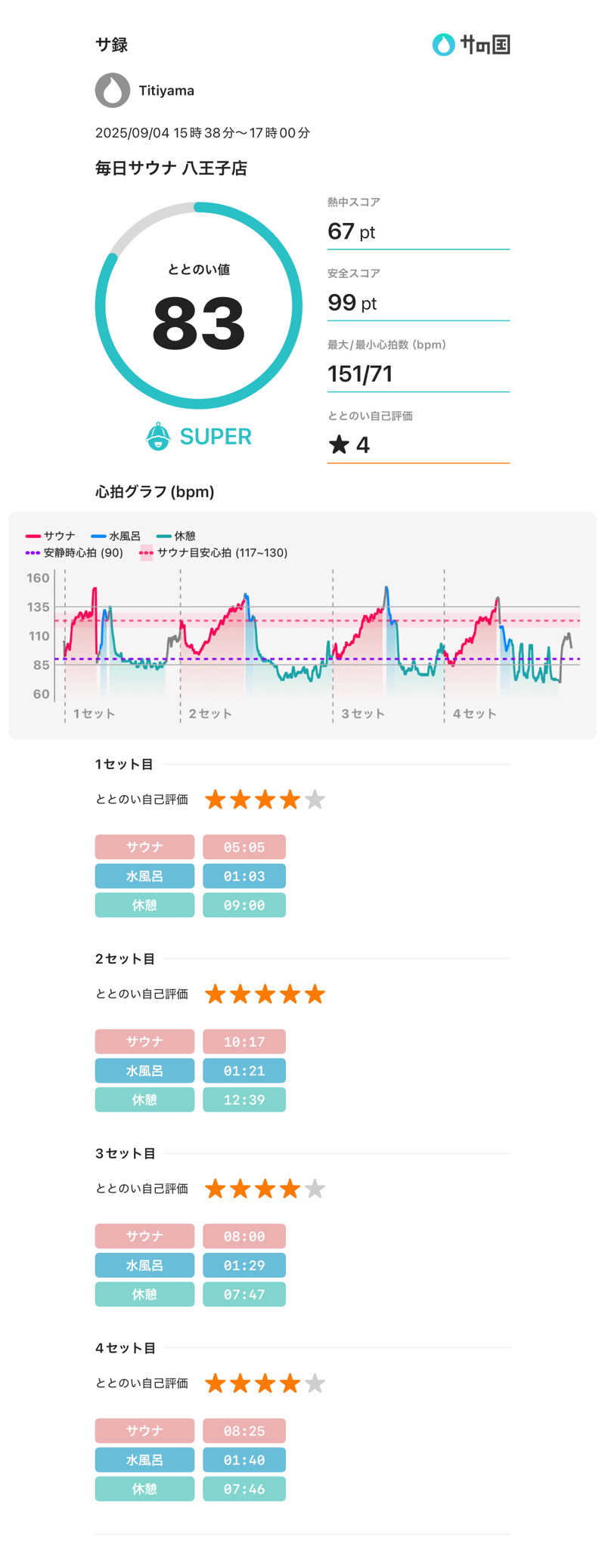Viewport: 605px width, 1568px height.
Task: Click fifth star in 2セット目 rating
Action: [315, 994]
